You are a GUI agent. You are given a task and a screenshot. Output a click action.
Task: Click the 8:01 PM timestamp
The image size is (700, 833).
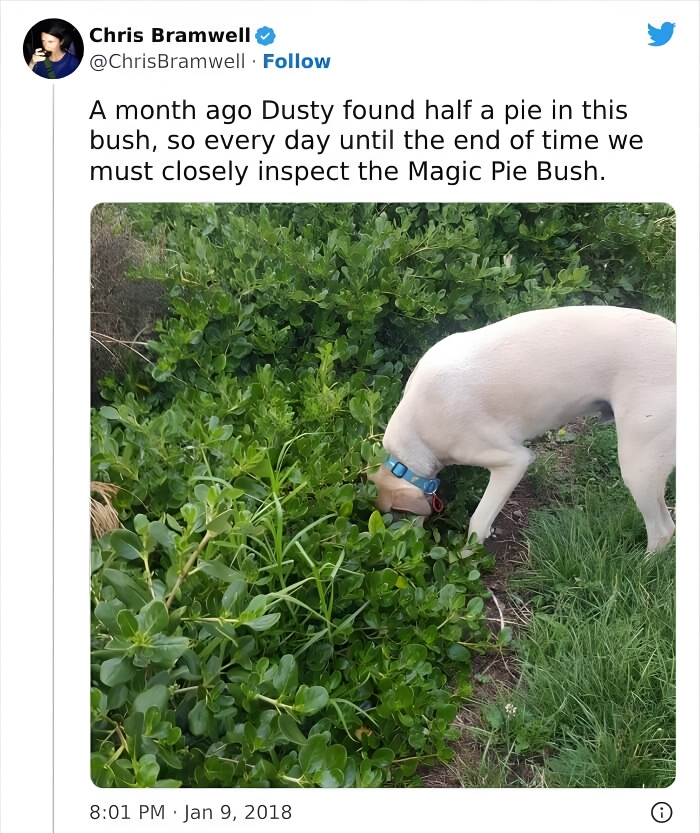[127, 812]
